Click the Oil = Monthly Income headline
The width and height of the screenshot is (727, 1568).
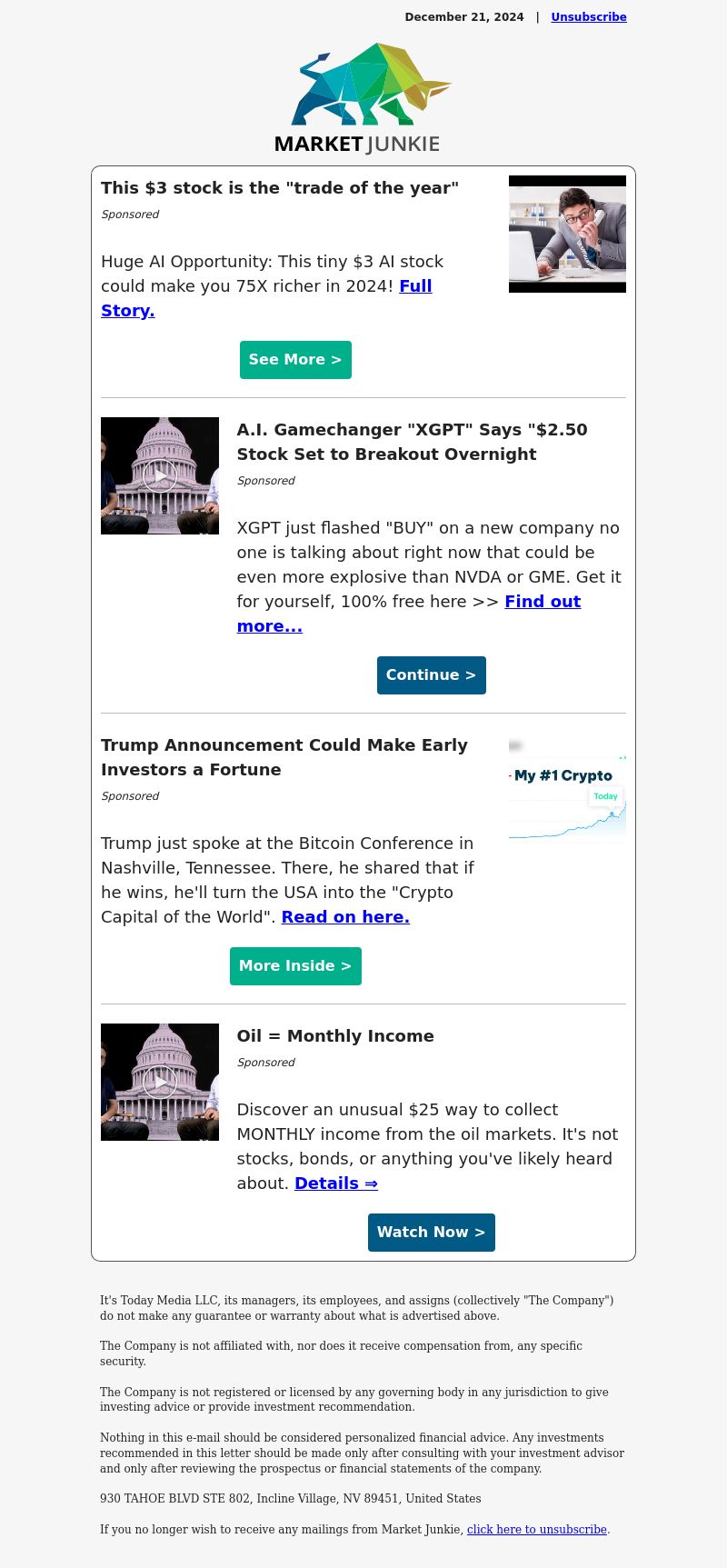pyautogui.click(x=335, y=1036)
